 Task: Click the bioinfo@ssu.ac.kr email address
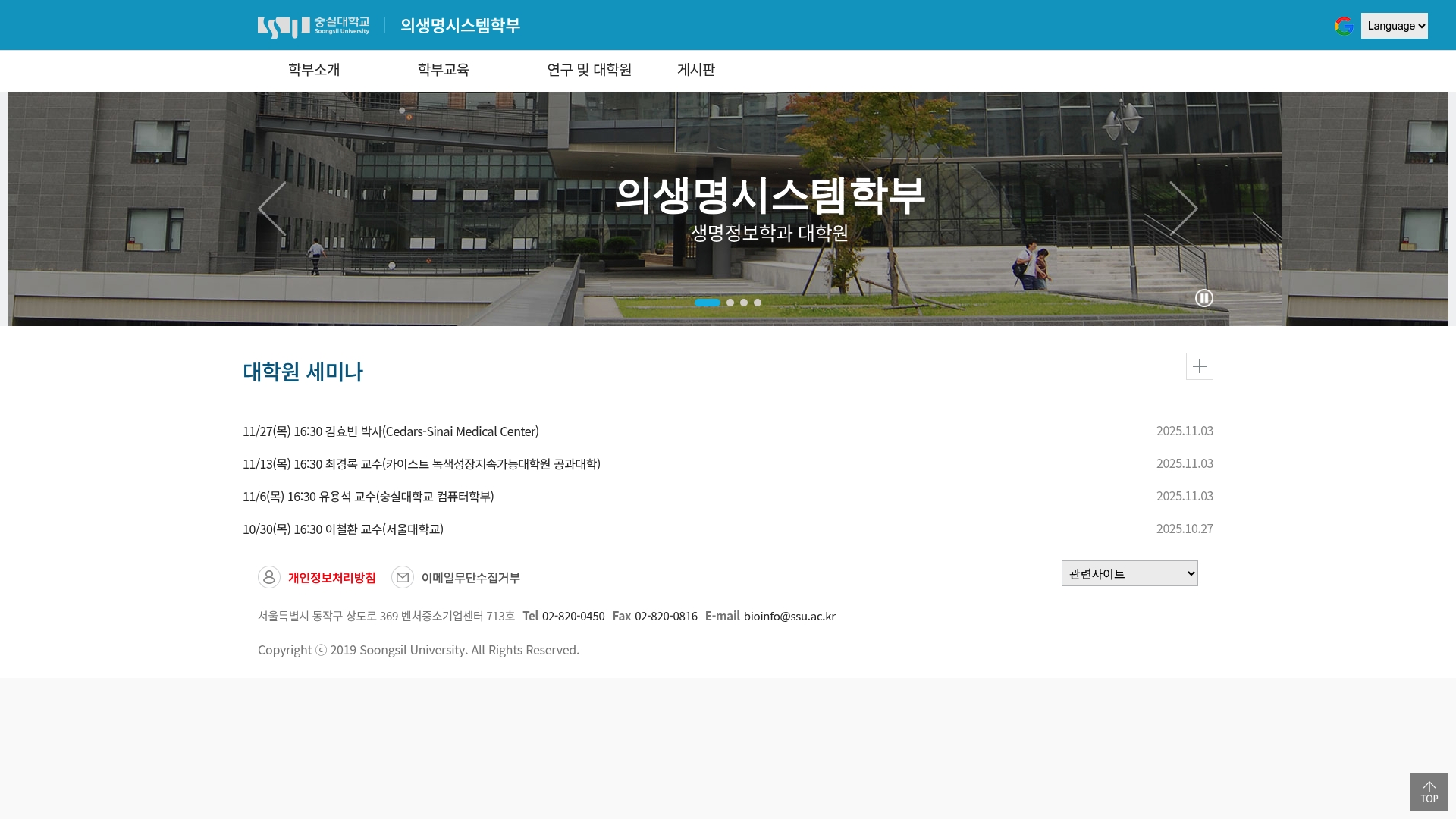pos(789,616)
